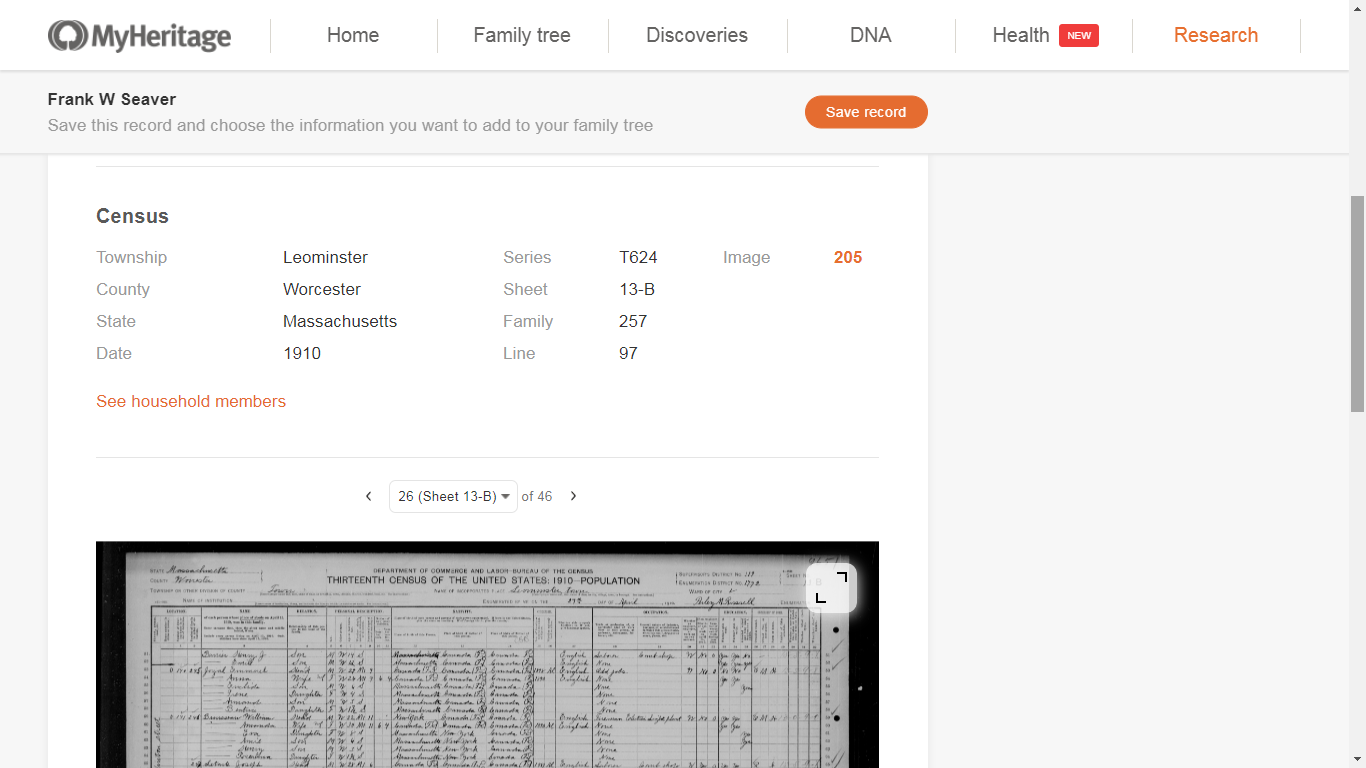
Task: Select image number 205 in Census details
Action: click(x=847, y=257)
